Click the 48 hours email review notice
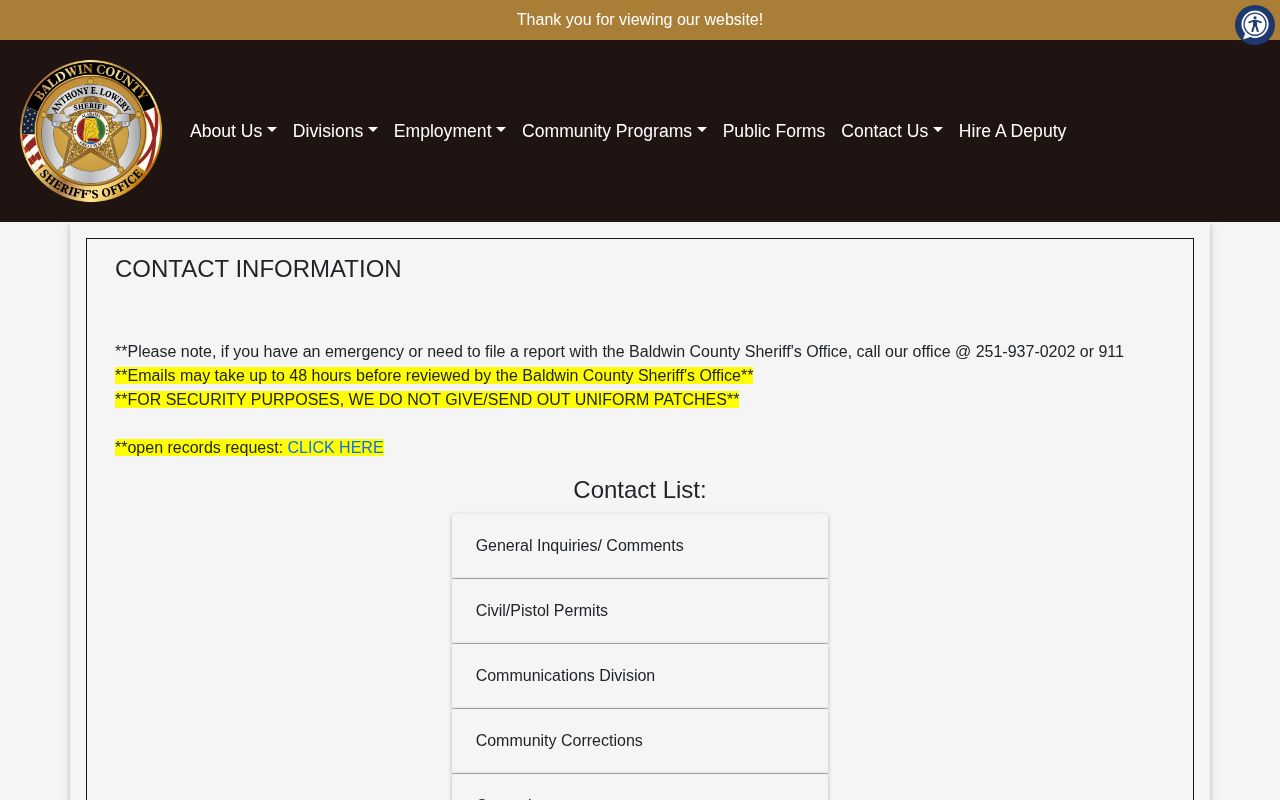 coord(434,376)
